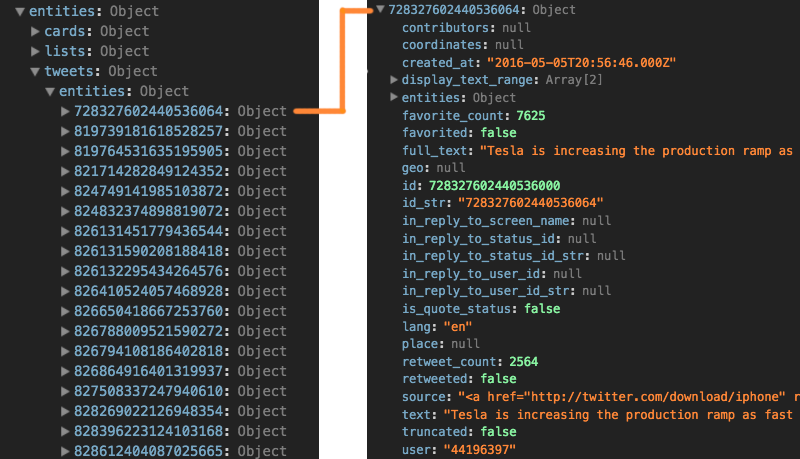The height and width of the screenshot is (459, 800).
Task: Expand tweet 826131590208188418
Action: 65,251
